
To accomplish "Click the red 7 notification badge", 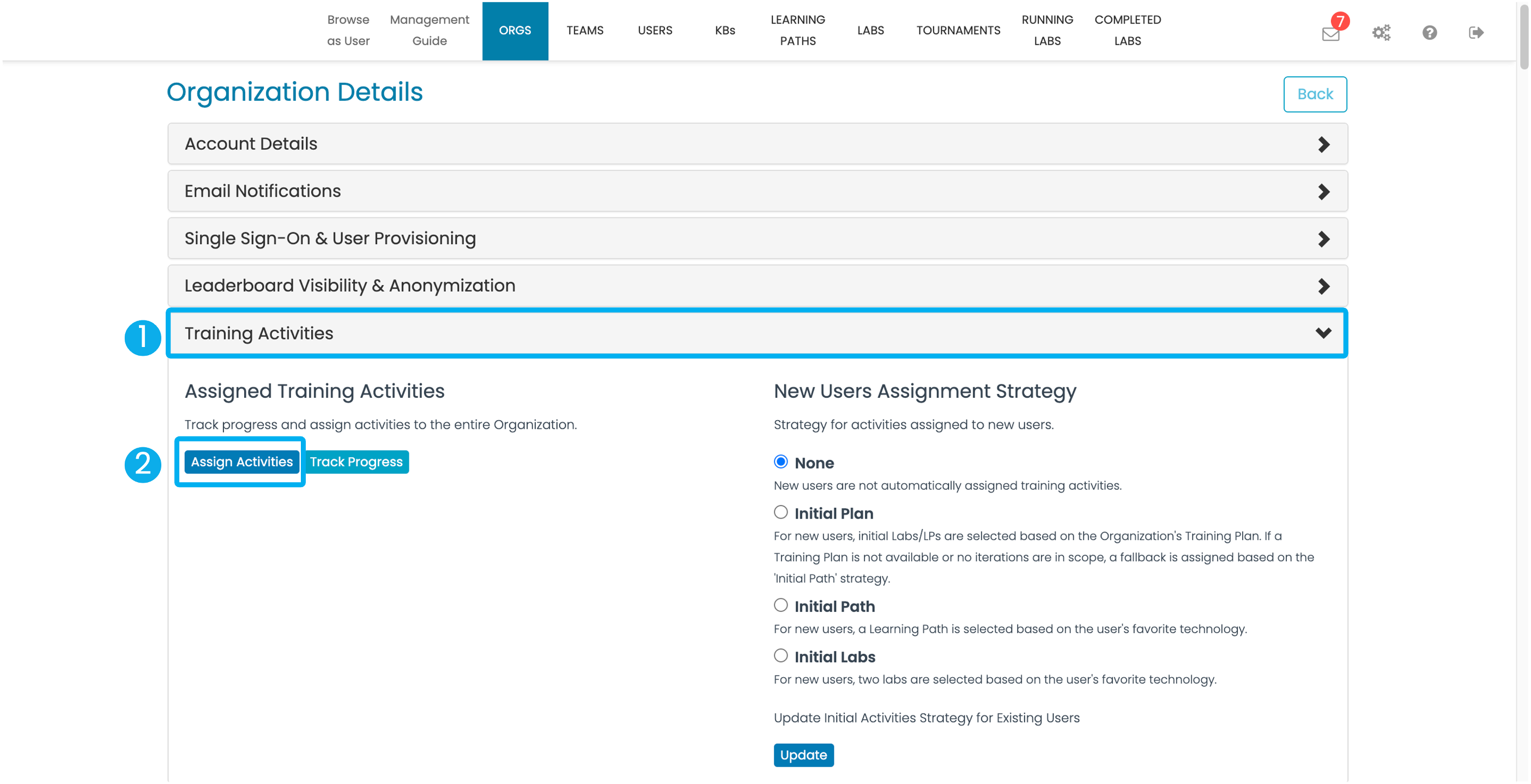I will (1340, 21).
